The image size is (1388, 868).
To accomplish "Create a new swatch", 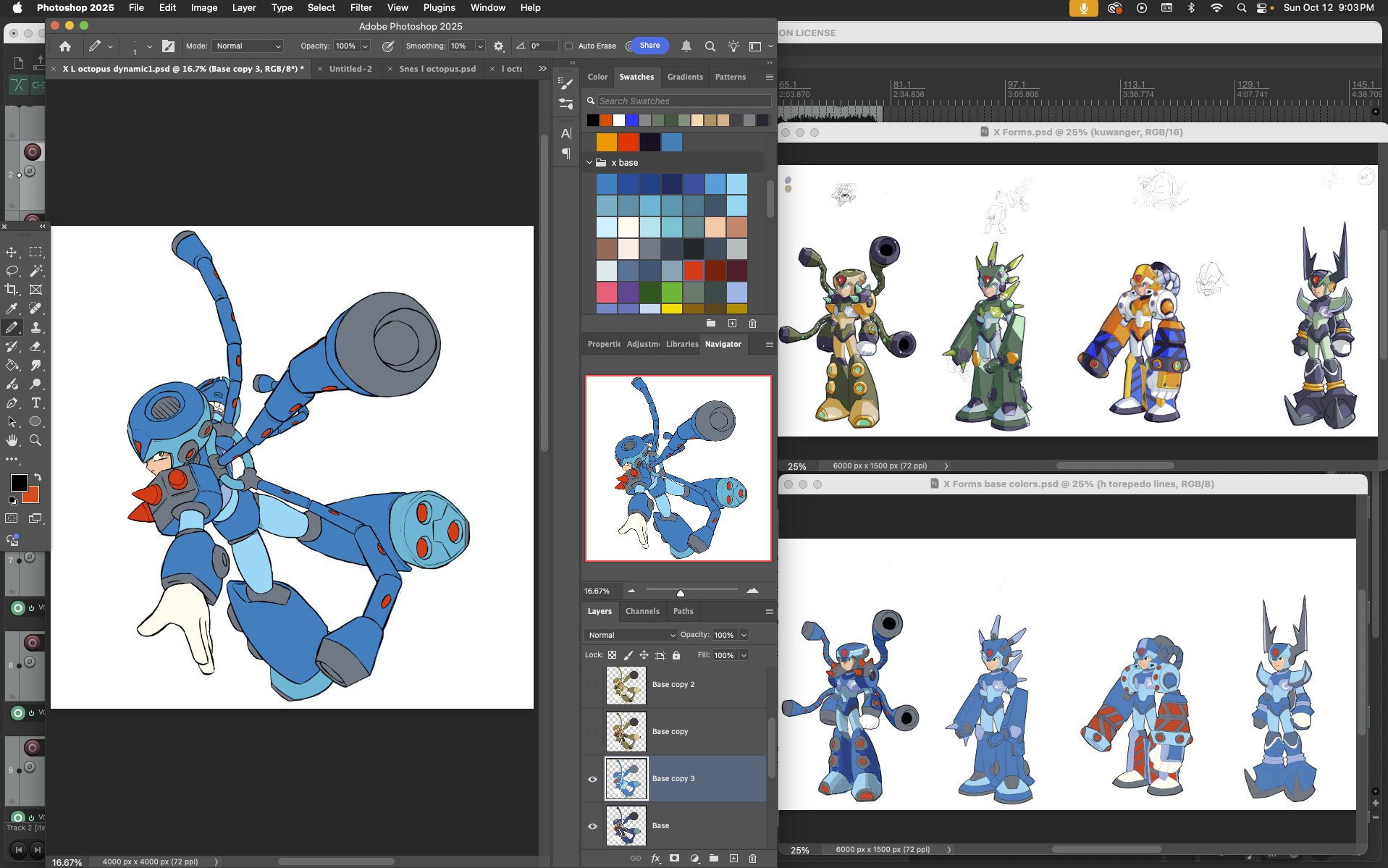I will [x=732, y=324].
